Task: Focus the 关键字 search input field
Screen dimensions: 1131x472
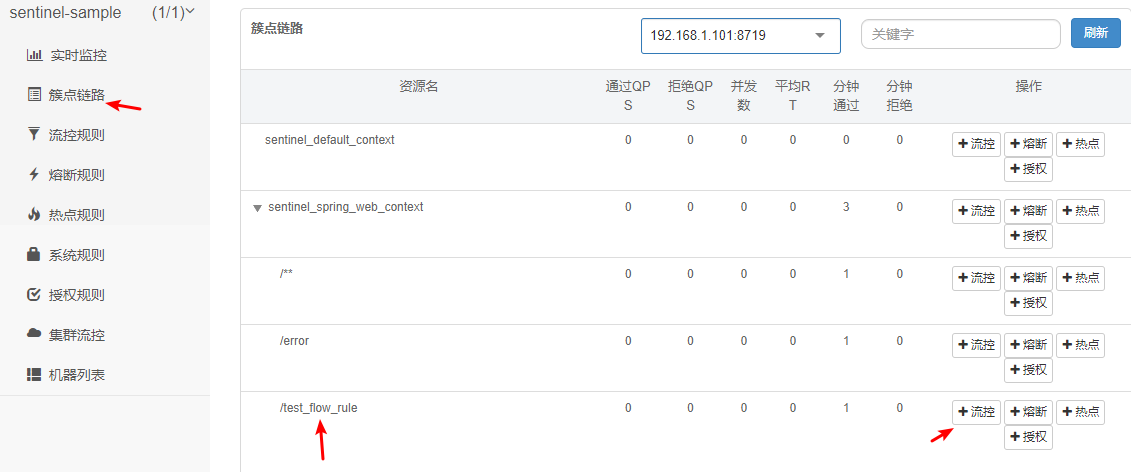Action: coord(959,34)
